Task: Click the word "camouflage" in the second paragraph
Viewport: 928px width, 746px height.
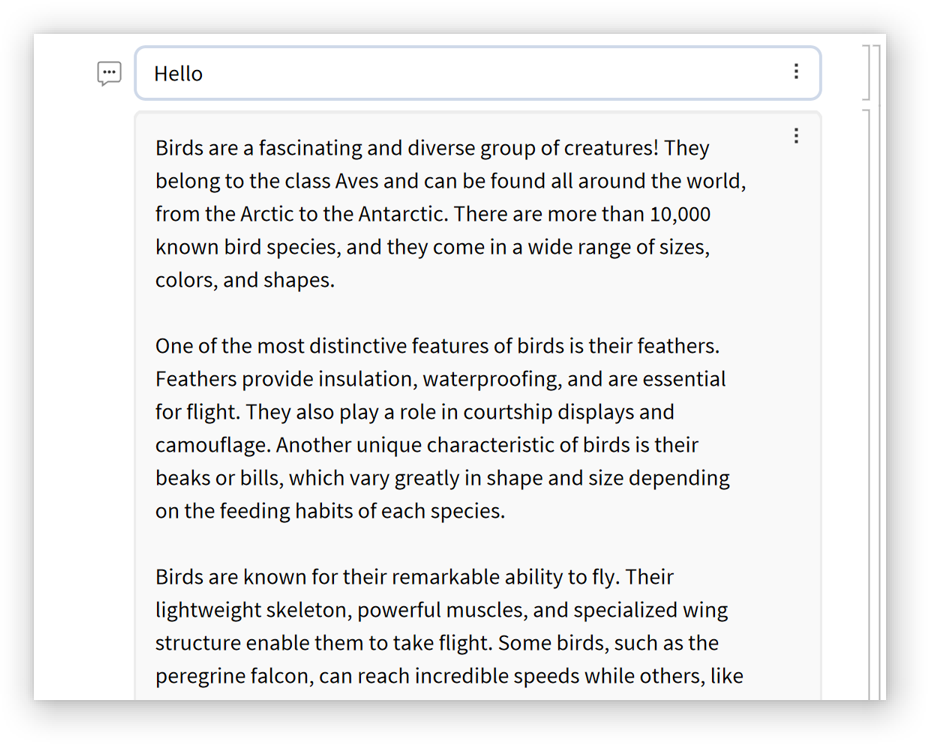Action: pos(211,445)
